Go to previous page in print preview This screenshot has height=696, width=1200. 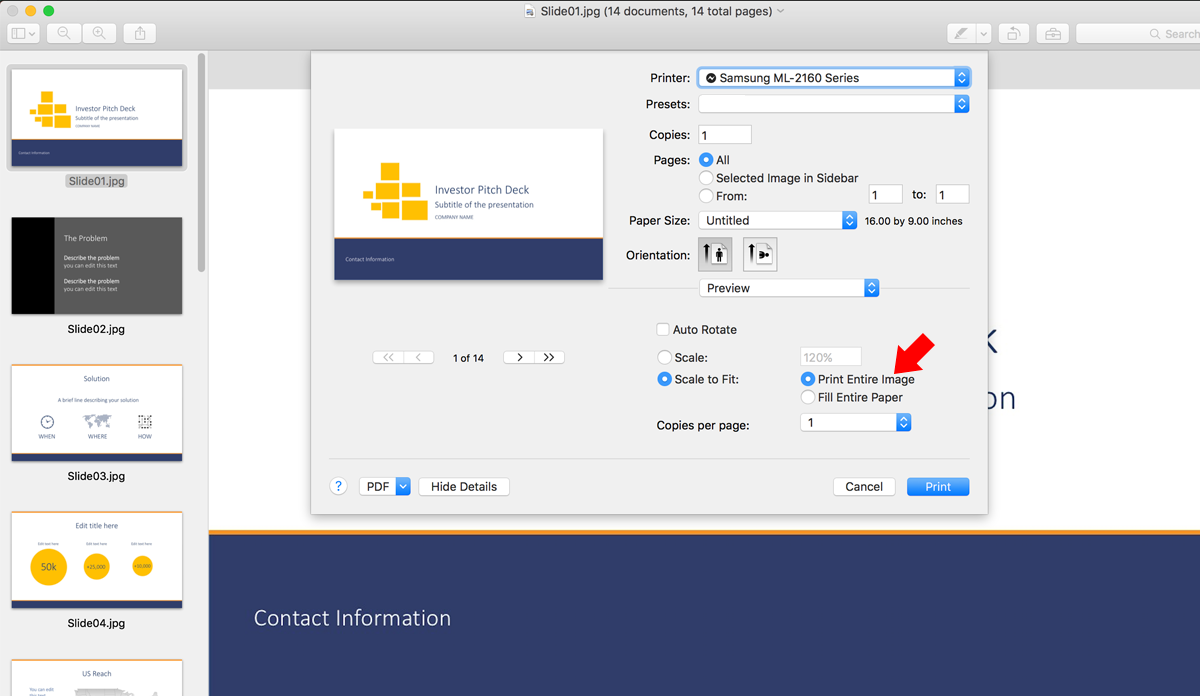pyautogui.click(x=419, y=357)
